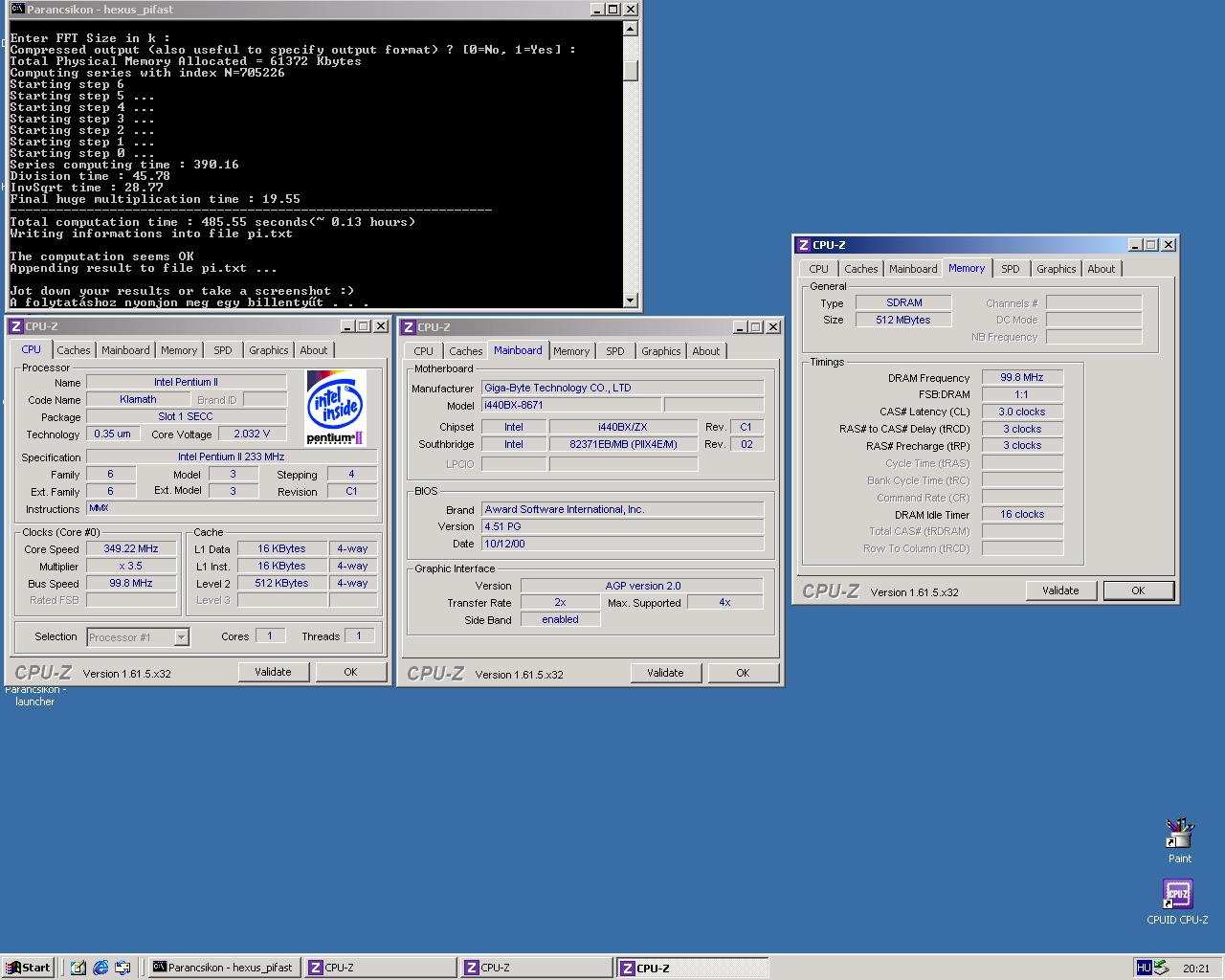Click Validate in the Memory CPU-Z window
Screen dimensions: 1225x980
[1060, 590]
